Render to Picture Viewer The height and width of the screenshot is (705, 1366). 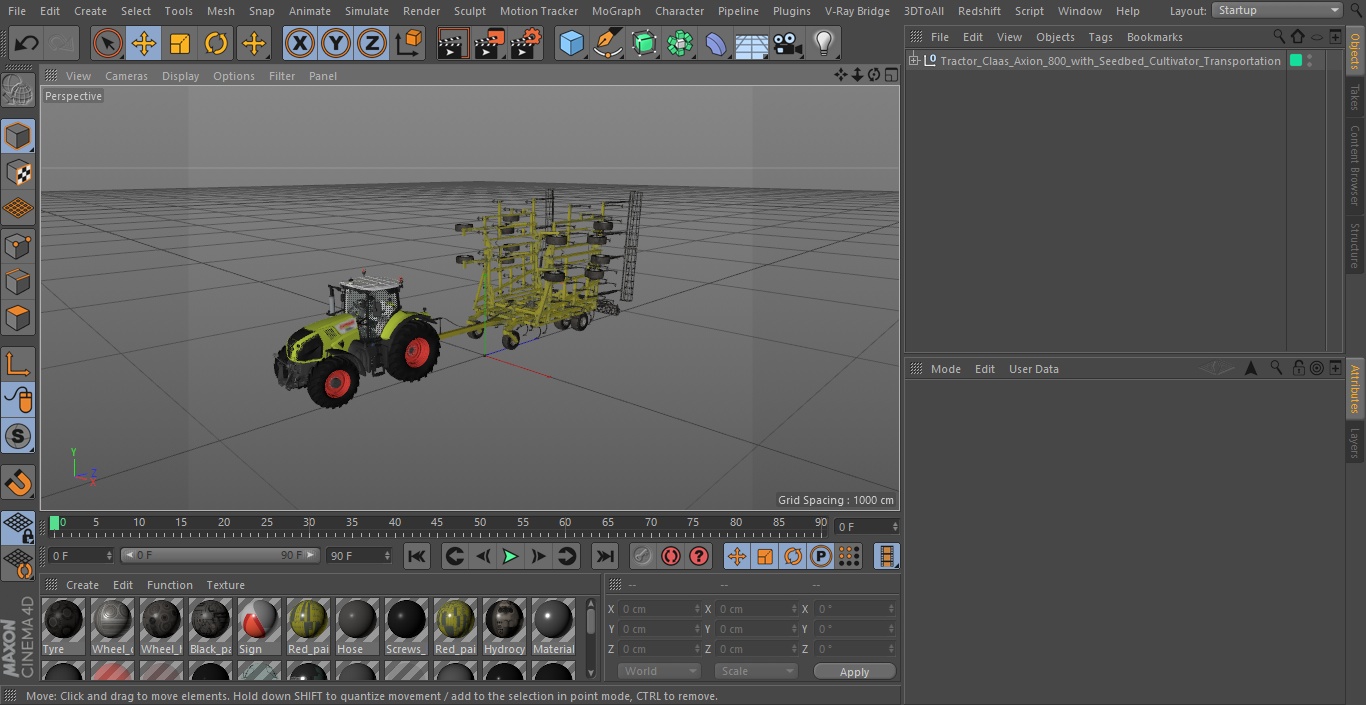pos(489,43)
